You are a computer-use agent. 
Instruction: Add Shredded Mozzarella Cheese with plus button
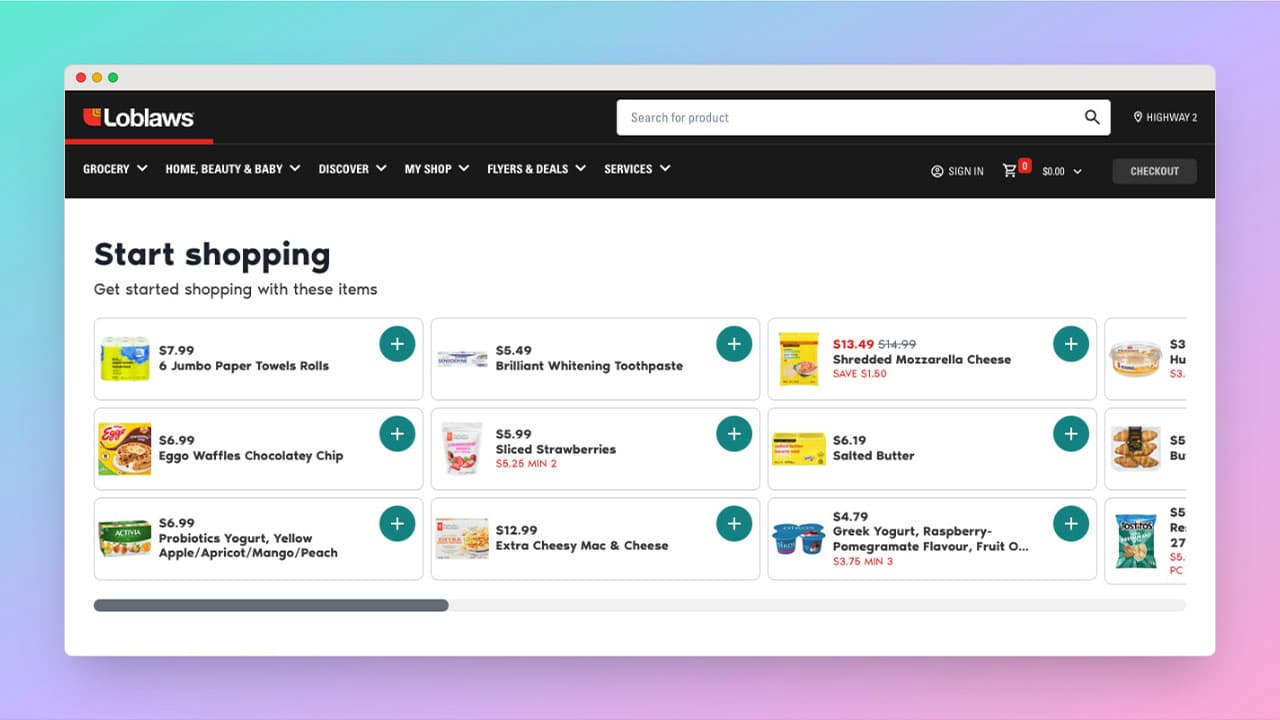coord(1071,344)
